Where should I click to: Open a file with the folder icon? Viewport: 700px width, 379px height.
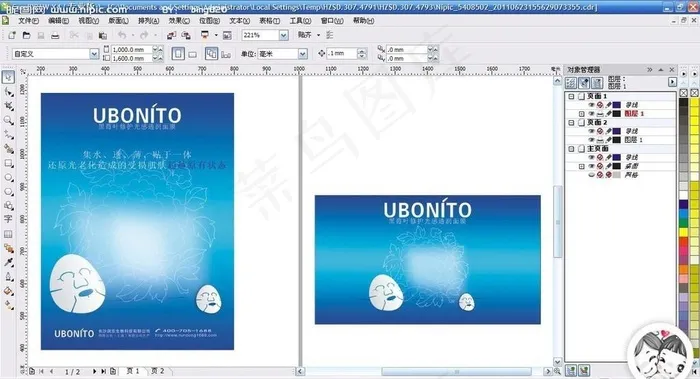pyautogui.click(x=27, y=35)
